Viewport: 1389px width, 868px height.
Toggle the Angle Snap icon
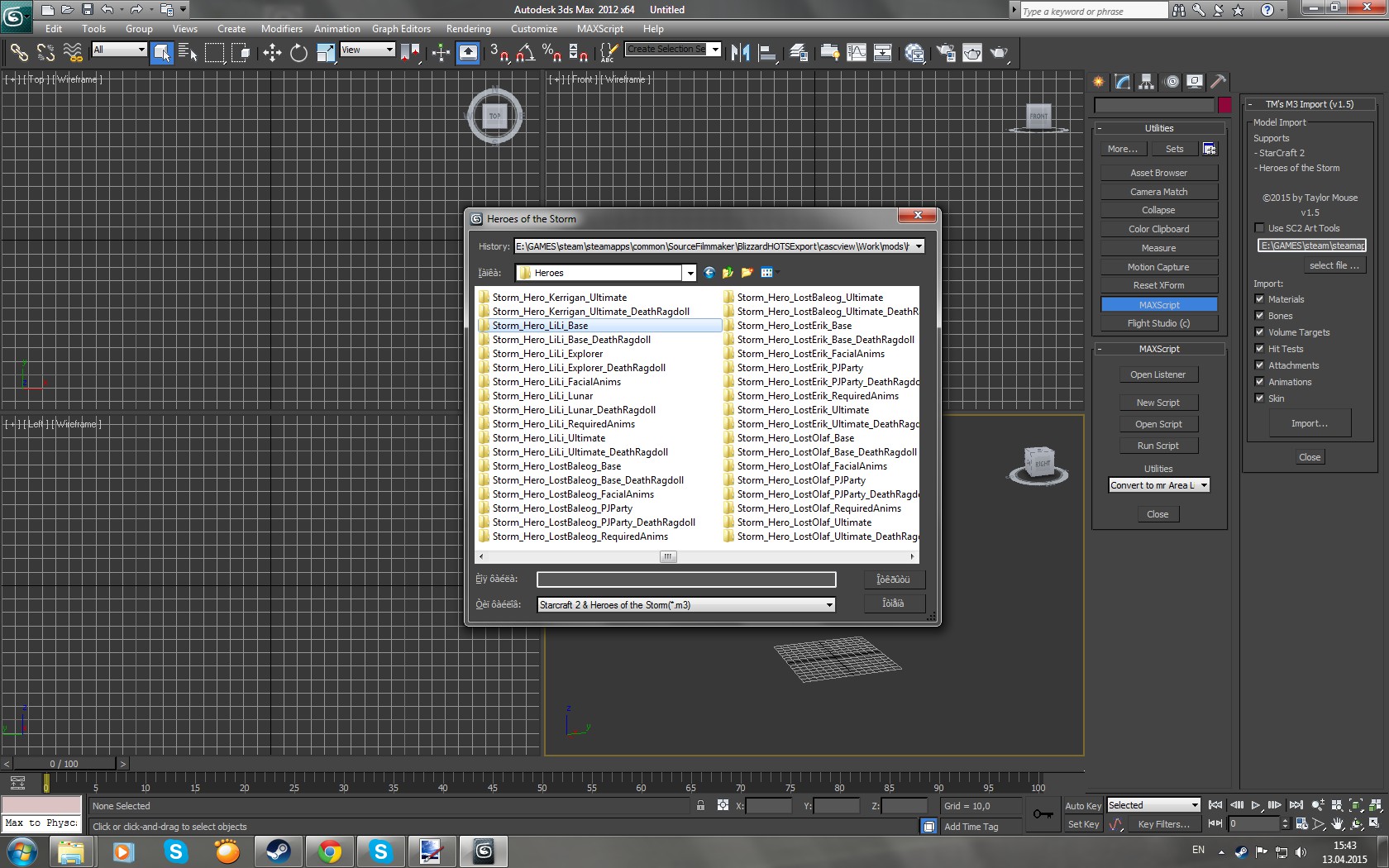[x=525, y=53]
